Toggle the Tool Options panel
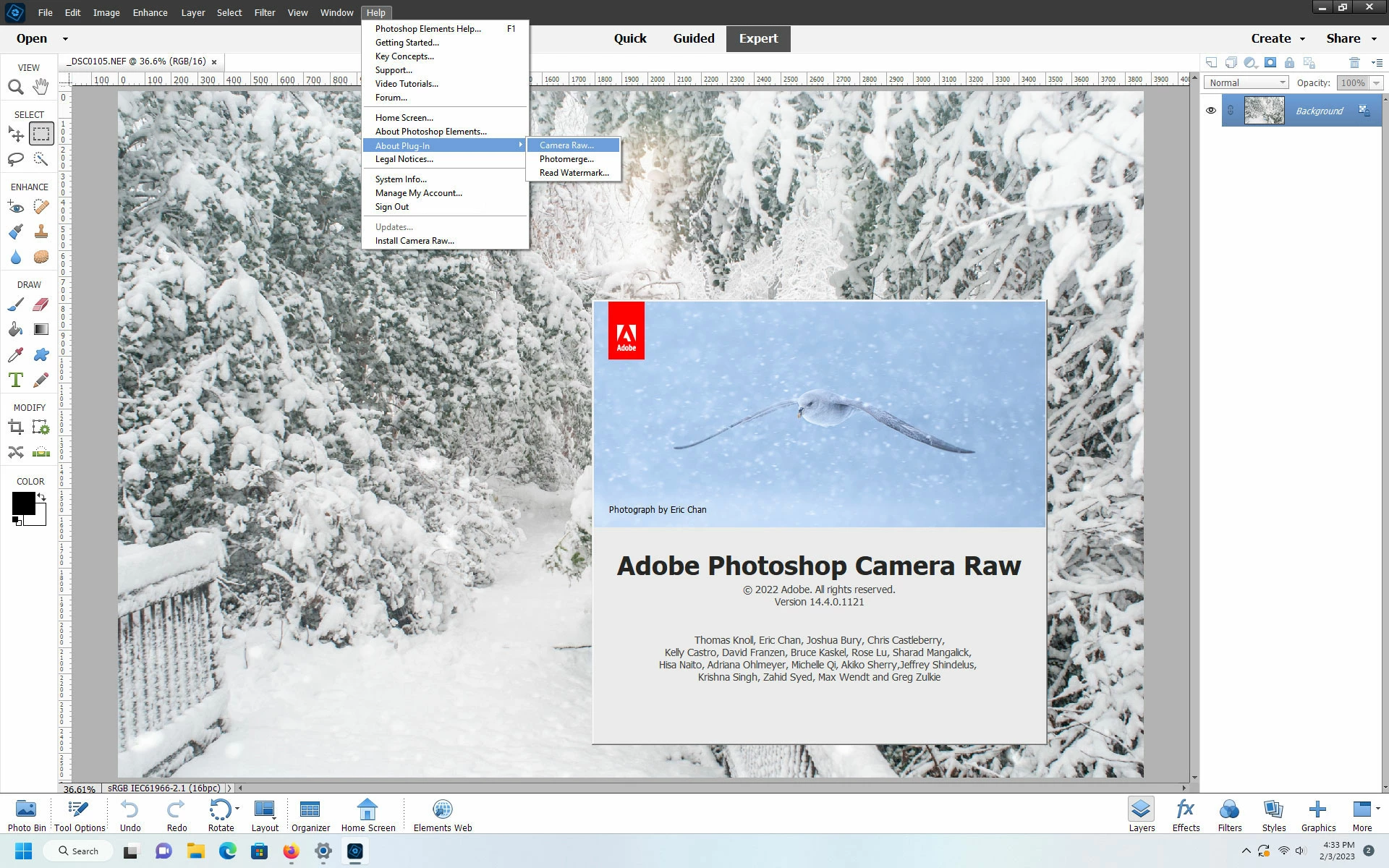The height and width of the screenshot is (868, 1389). click(x=80, y=815)
